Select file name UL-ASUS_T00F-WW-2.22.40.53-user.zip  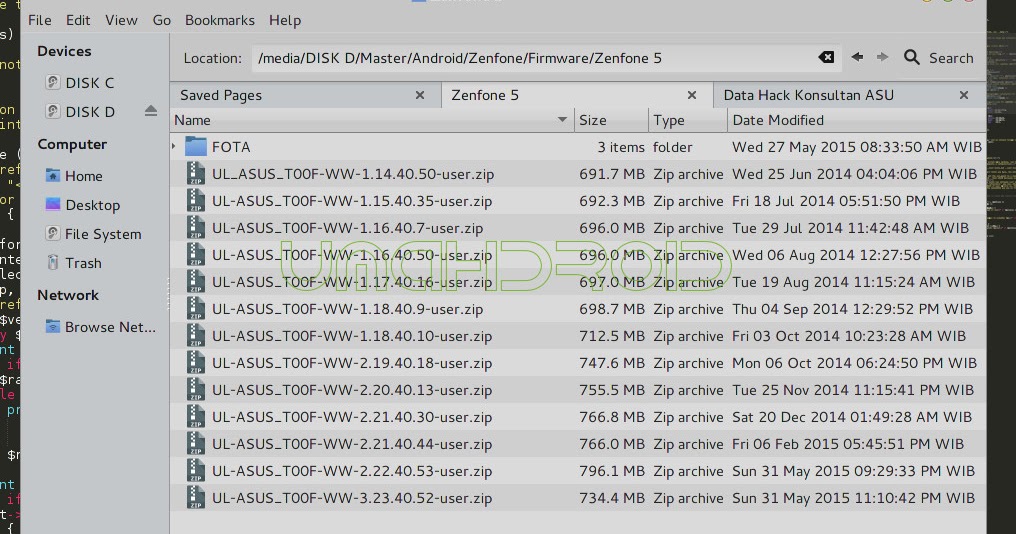coord(352,471)
